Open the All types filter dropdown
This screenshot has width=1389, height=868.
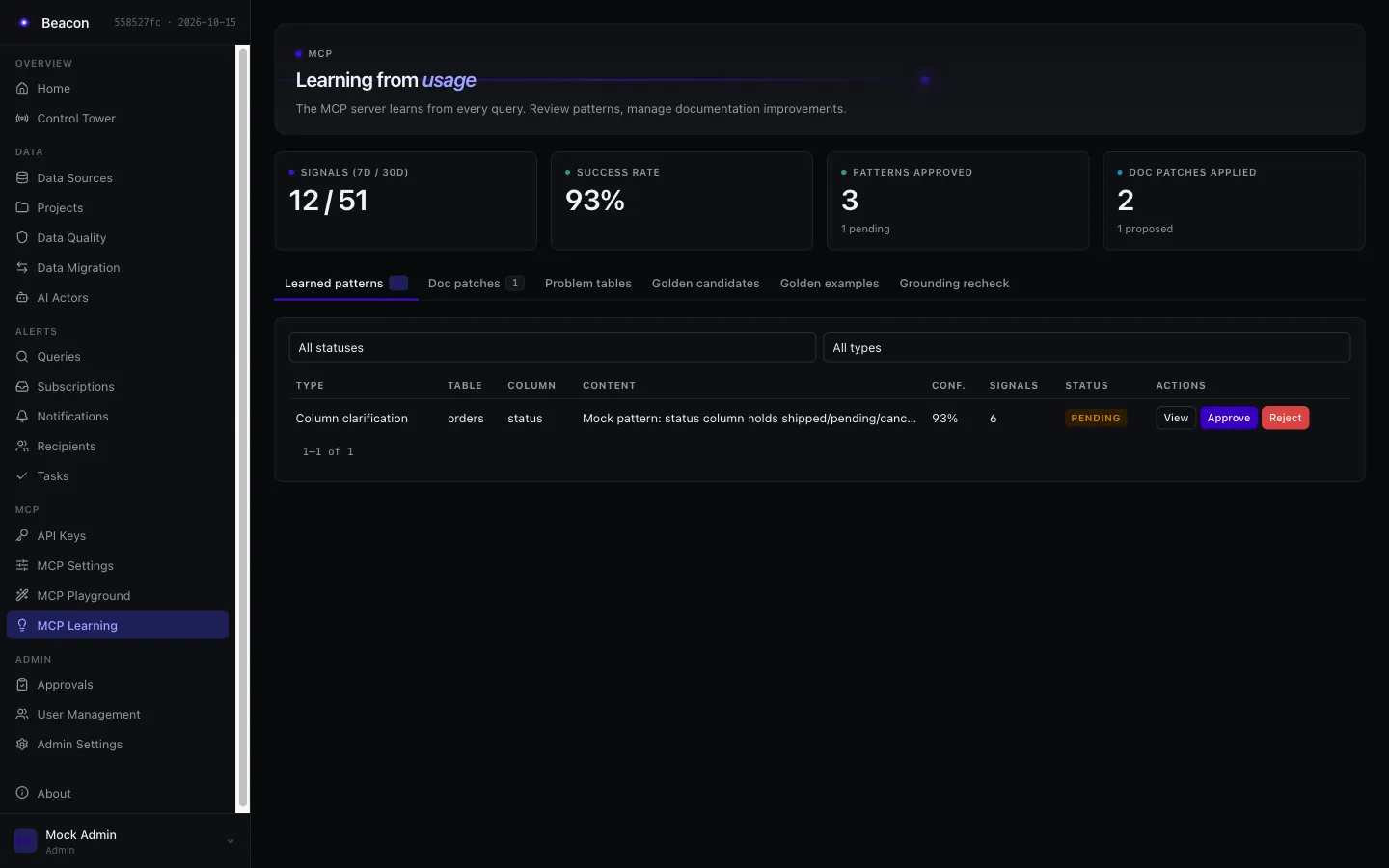pos(1086,347)
